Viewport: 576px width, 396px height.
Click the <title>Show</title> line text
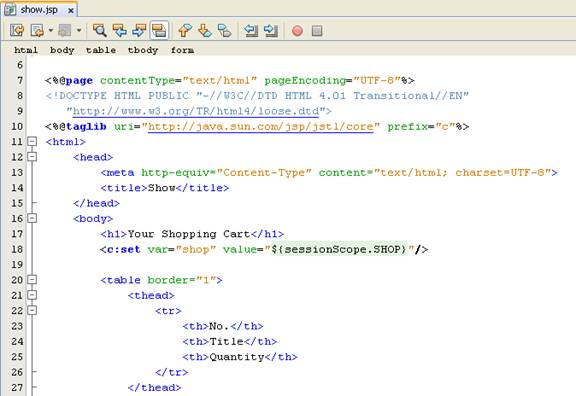[x=165, y=188]
